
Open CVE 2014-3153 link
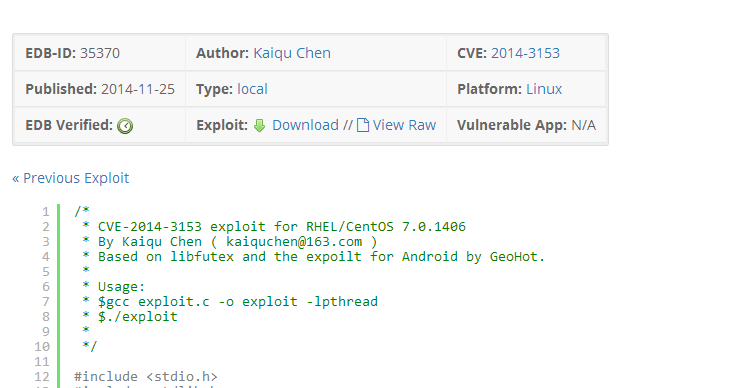(x=525, y=53)
